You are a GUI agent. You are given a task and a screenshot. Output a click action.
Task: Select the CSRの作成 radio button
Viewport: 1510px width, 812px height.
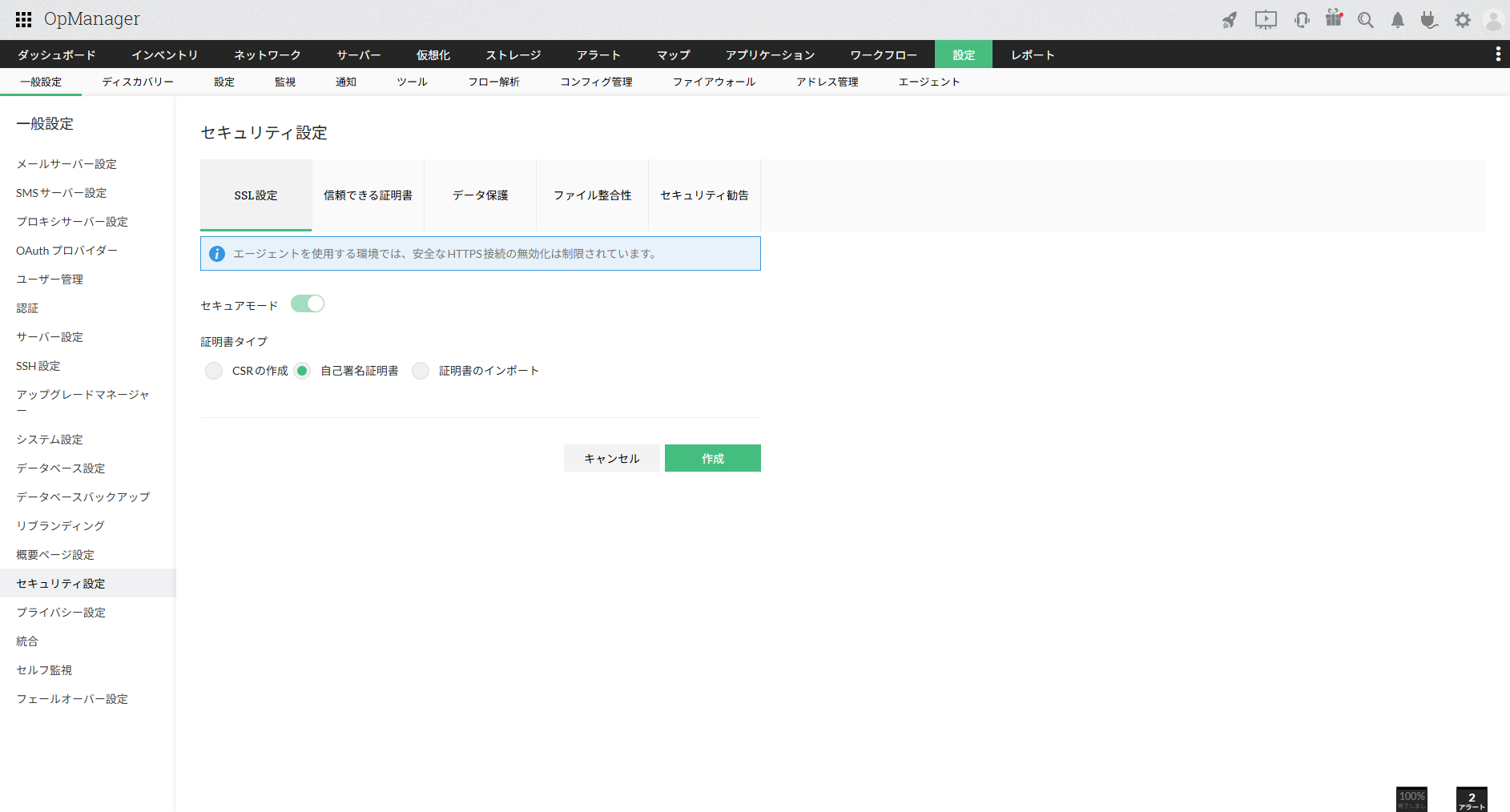214,371
